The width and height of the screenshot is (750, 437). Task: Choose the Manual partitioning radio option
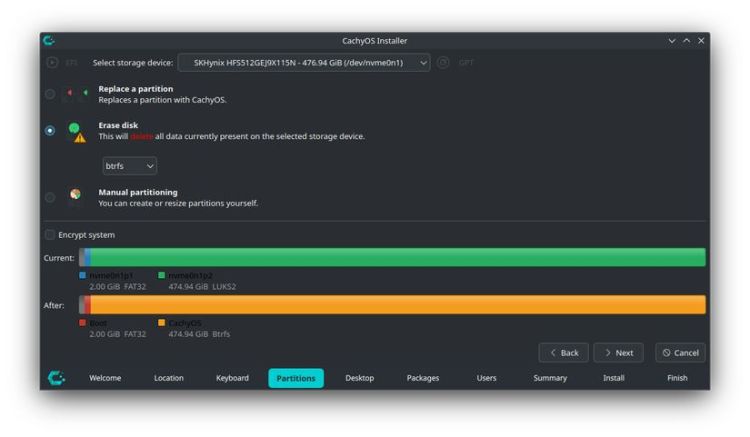50,197
